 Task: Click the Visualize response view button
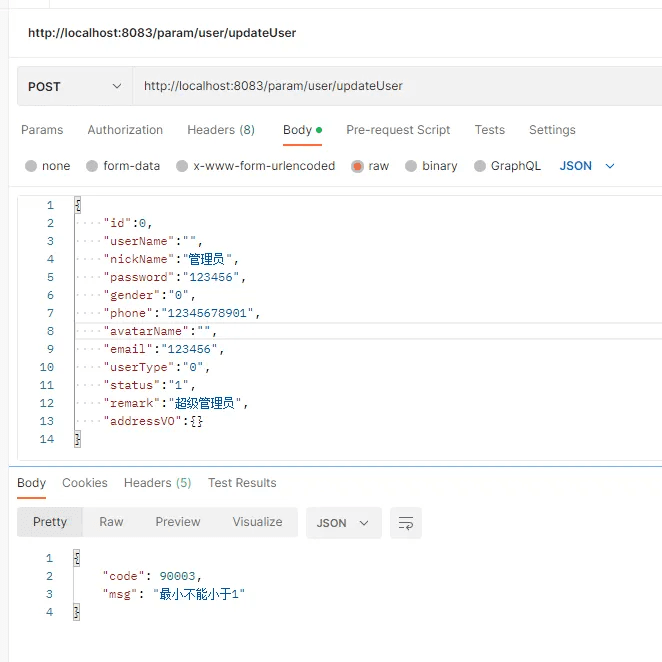coord(257,522)
